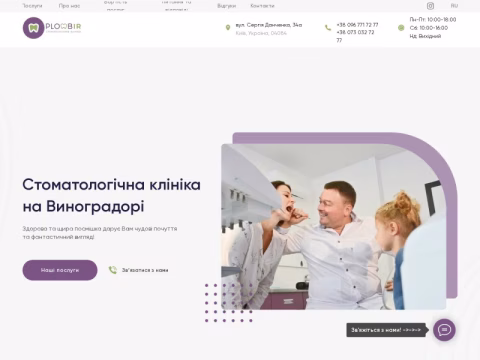Click the green location pin icon

click(228, 27)
